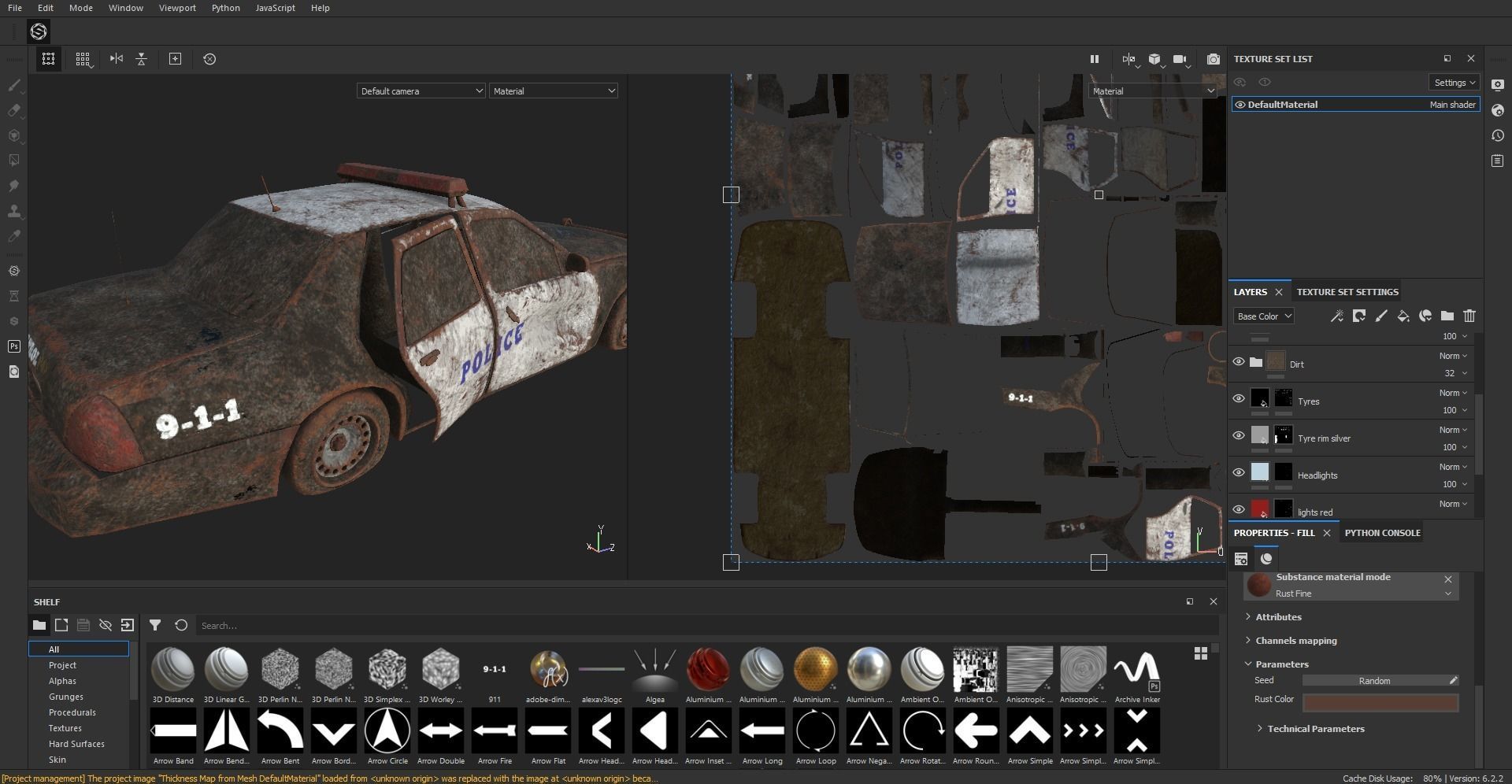Open the Log clipboard icon

pyautogui.click(x=1498, y=161)
